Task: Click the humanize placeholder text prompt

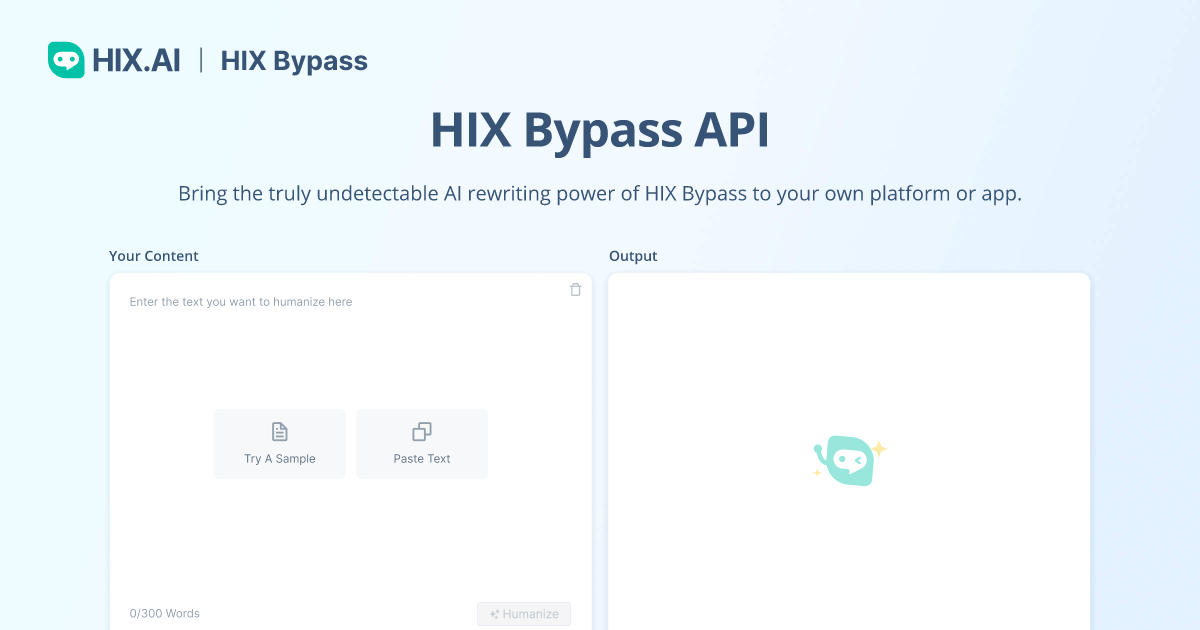Action: tap(241, 301)
